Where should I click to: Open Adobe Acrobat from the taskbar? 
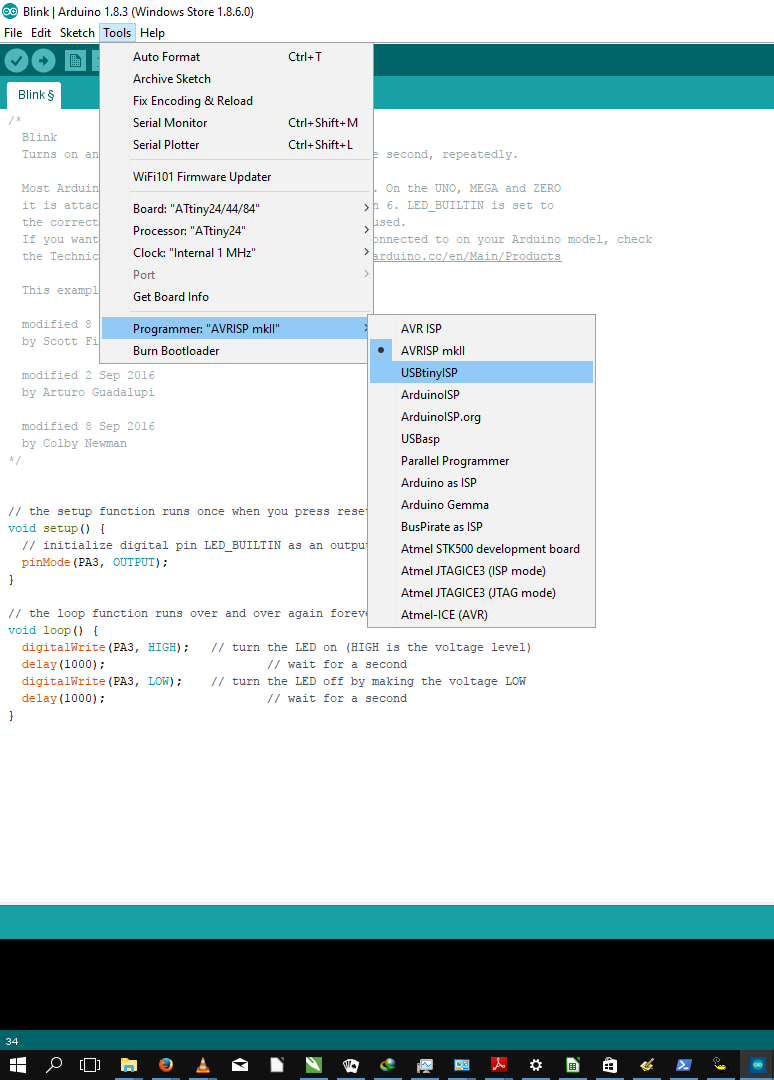tap(499, 1065)
